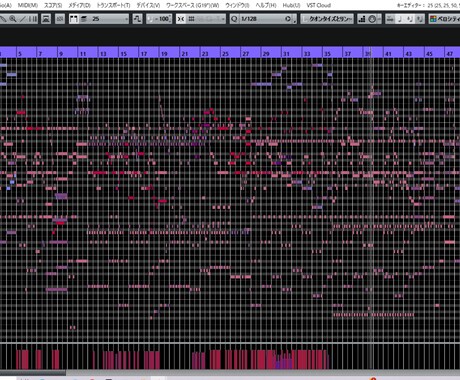Viewport: 460px width, 380px height.
Task: Click bar 47 on the ruler
Action: point(449,53)
